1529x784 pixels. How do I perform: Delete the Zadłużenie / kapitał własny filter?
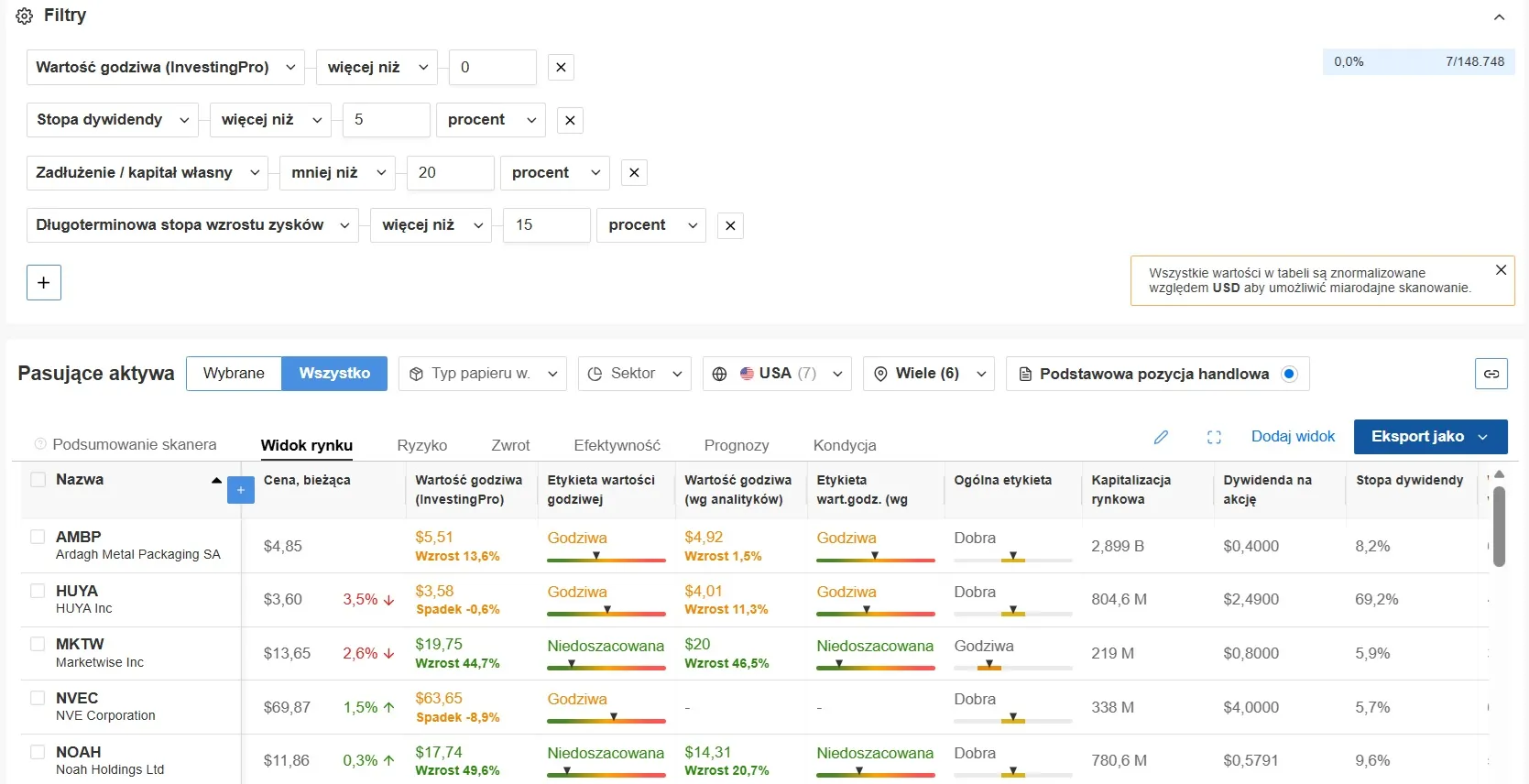634,172
